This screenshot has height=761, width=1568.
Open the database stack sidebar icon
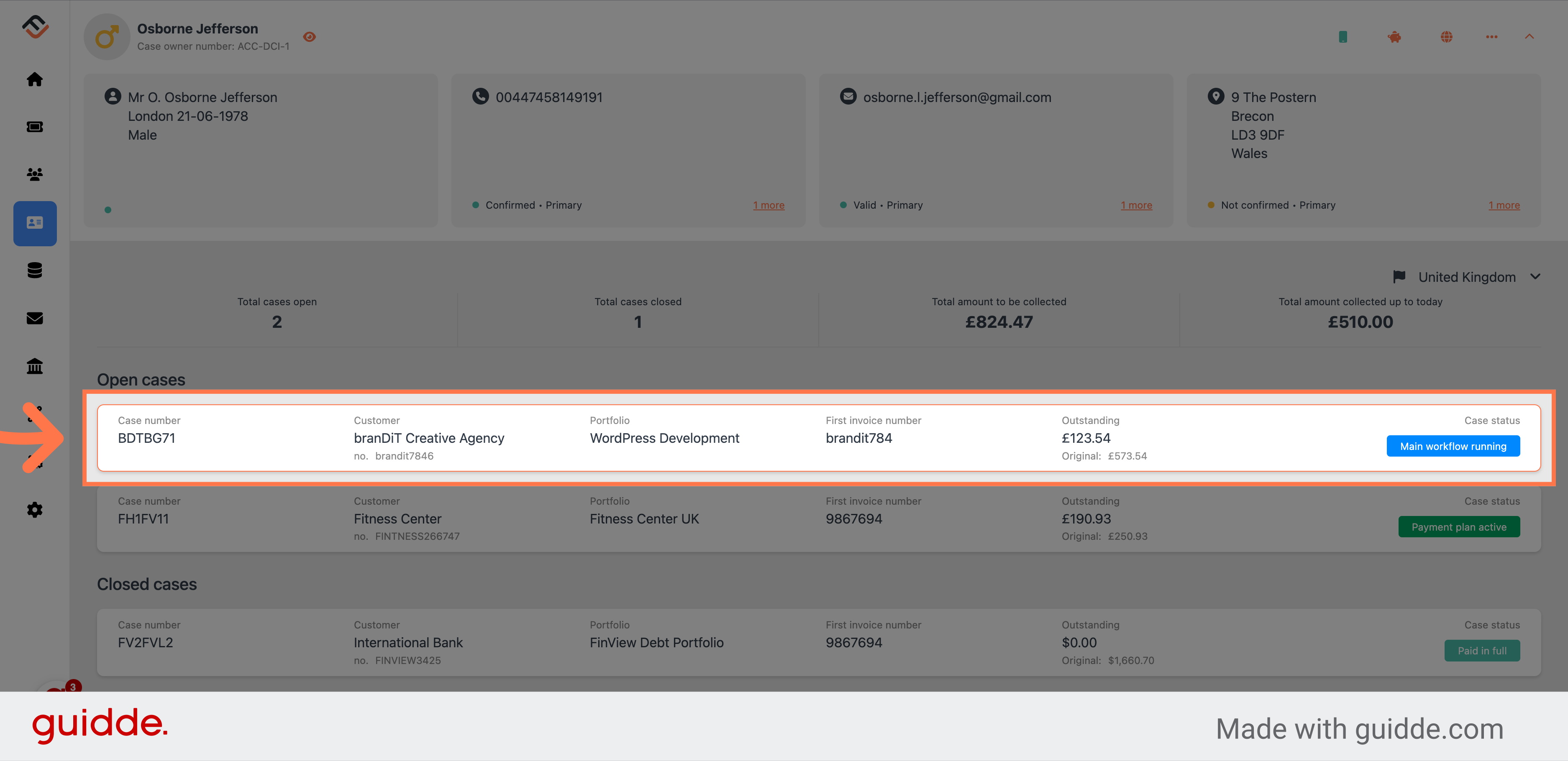(35, 270)
